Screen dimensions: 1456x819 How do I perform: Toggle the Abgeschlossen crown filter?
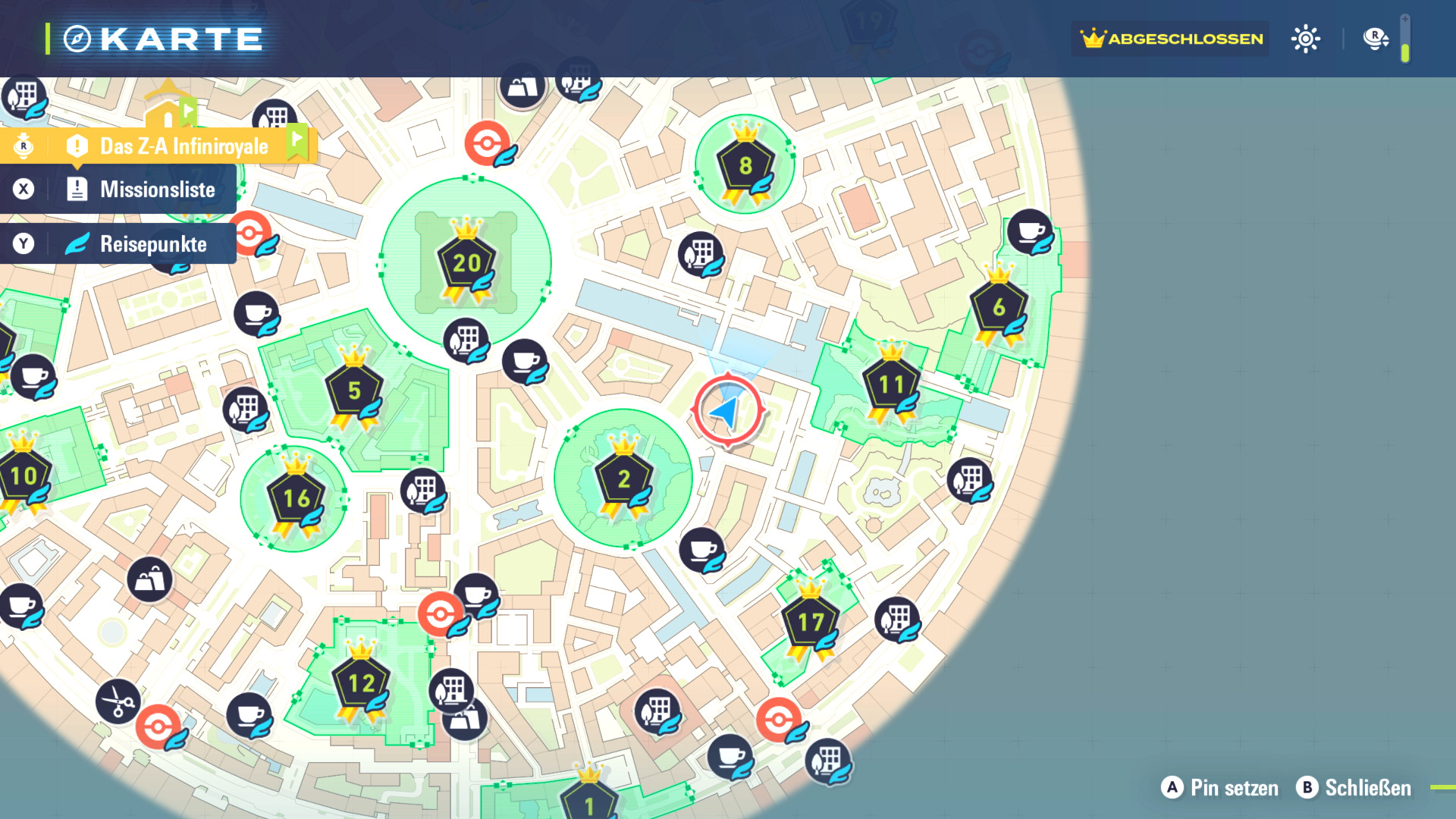point(1172,39)
